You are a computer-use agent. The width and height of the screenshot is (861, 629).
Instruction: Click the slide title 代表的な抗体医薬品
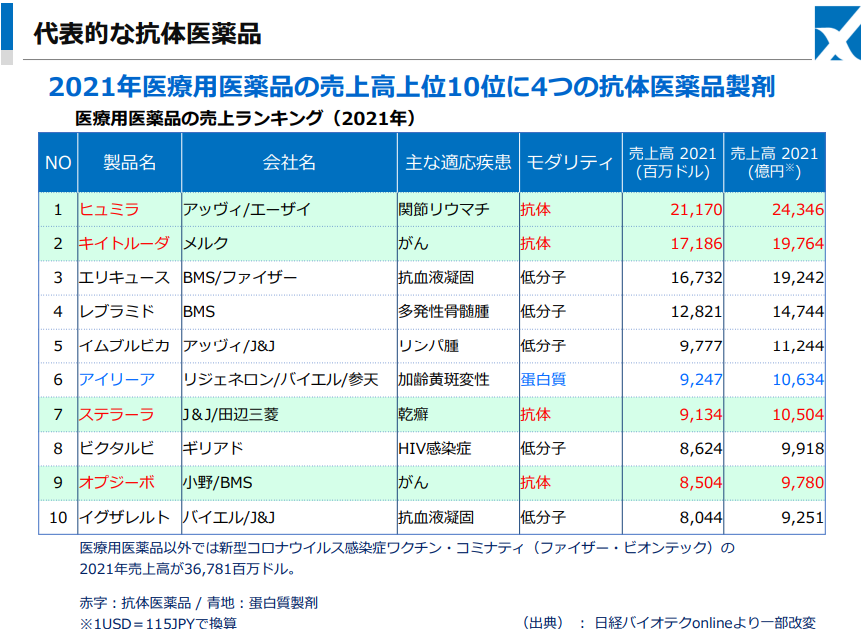click(x=147, y=34)
